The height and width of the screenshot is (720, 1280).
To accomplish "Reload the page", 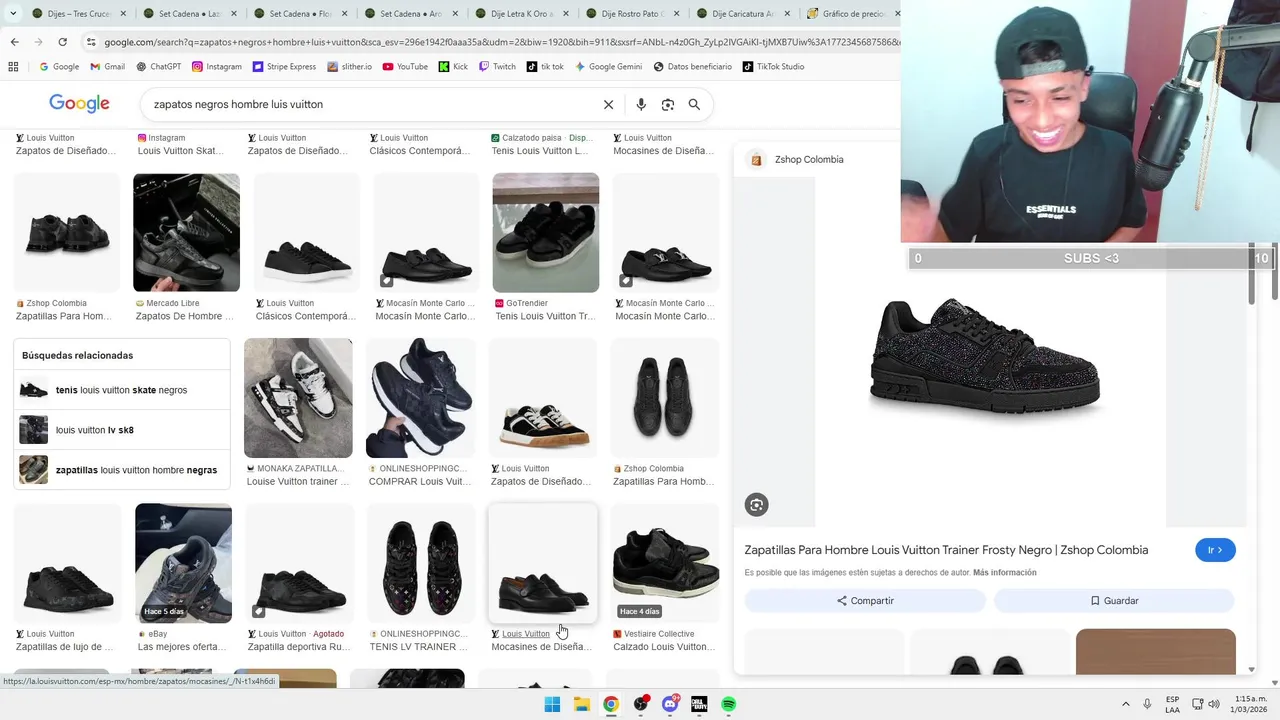I will coord(62,42).
